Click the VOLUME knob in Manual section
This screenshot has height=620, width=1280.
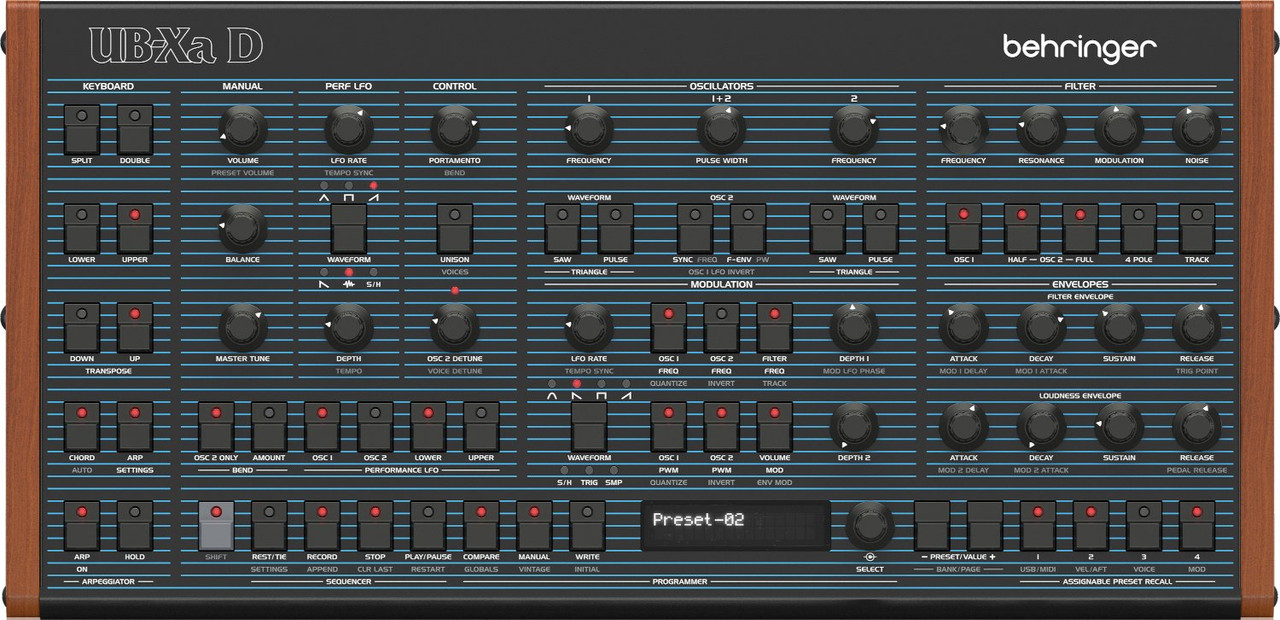click(243, 129)
